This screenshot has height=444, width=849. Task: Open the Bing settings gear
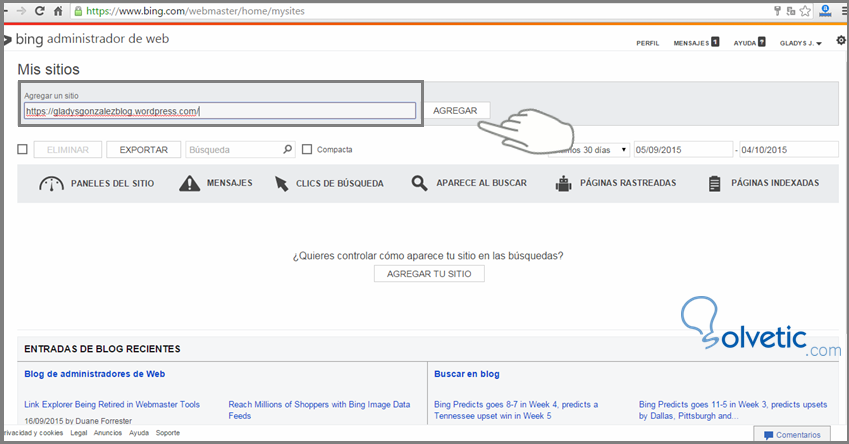[840, 41]
